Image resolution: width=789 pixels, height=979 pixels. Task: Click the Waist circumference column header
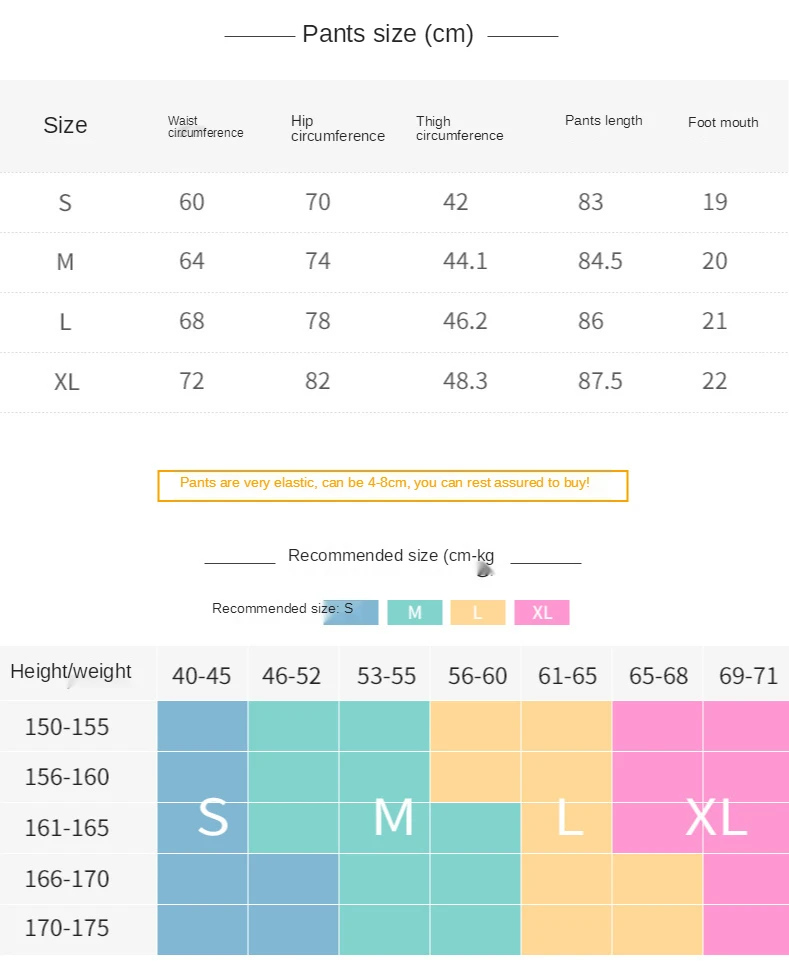coord(205,127)
